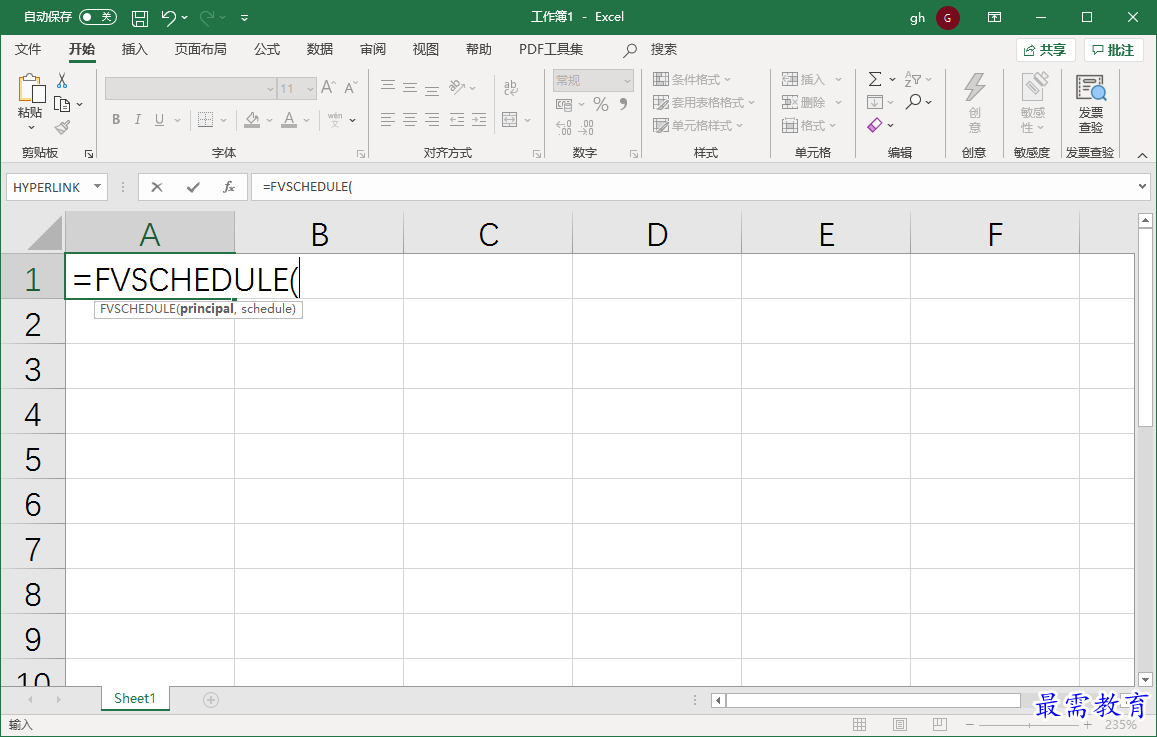Click the Clear eraser icon

(875, 125)
